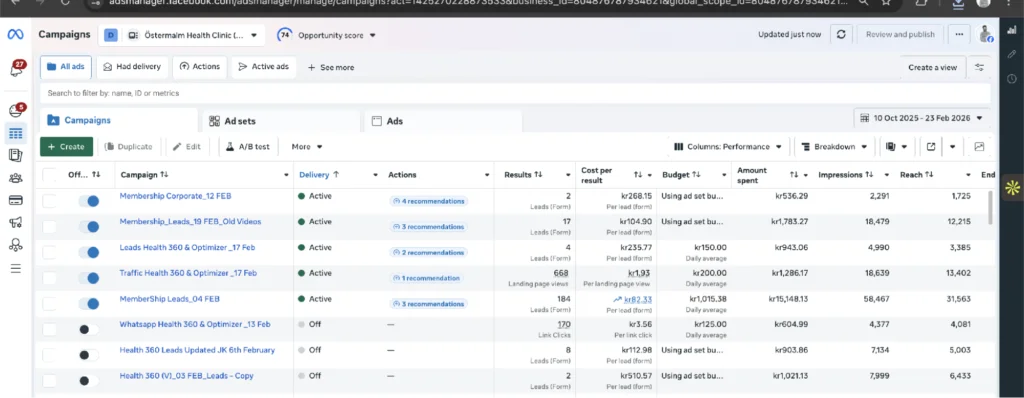Open the date range 10 Oct 2025 - 23 Feb 2026
Screen dimensions: 1024x398
[921, 118]
